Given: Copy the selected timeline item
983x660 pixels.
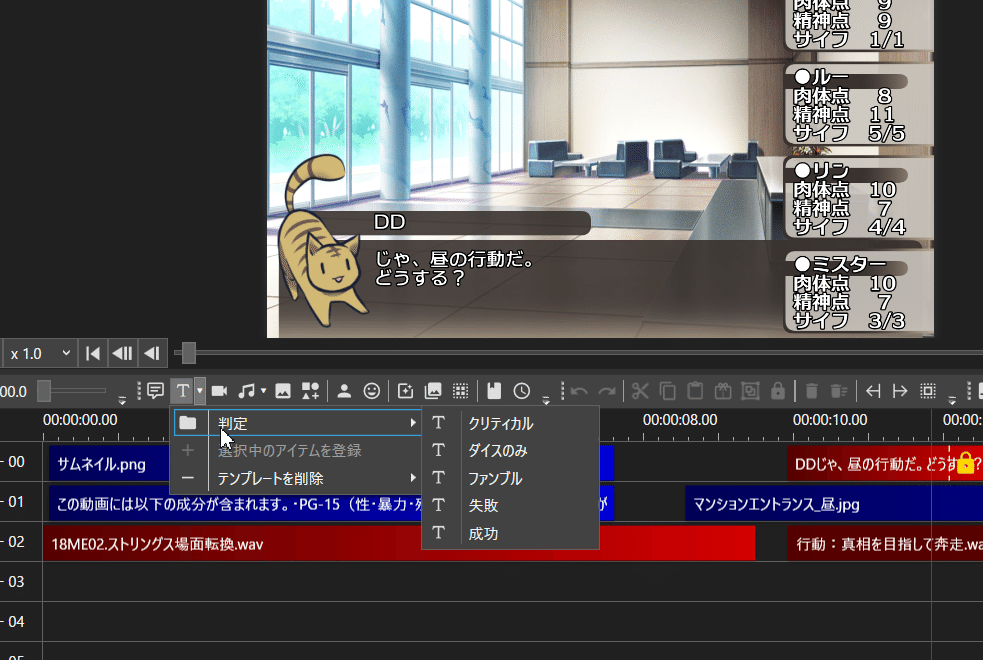Looking at the screenshot, I should [x=668, y=391].
